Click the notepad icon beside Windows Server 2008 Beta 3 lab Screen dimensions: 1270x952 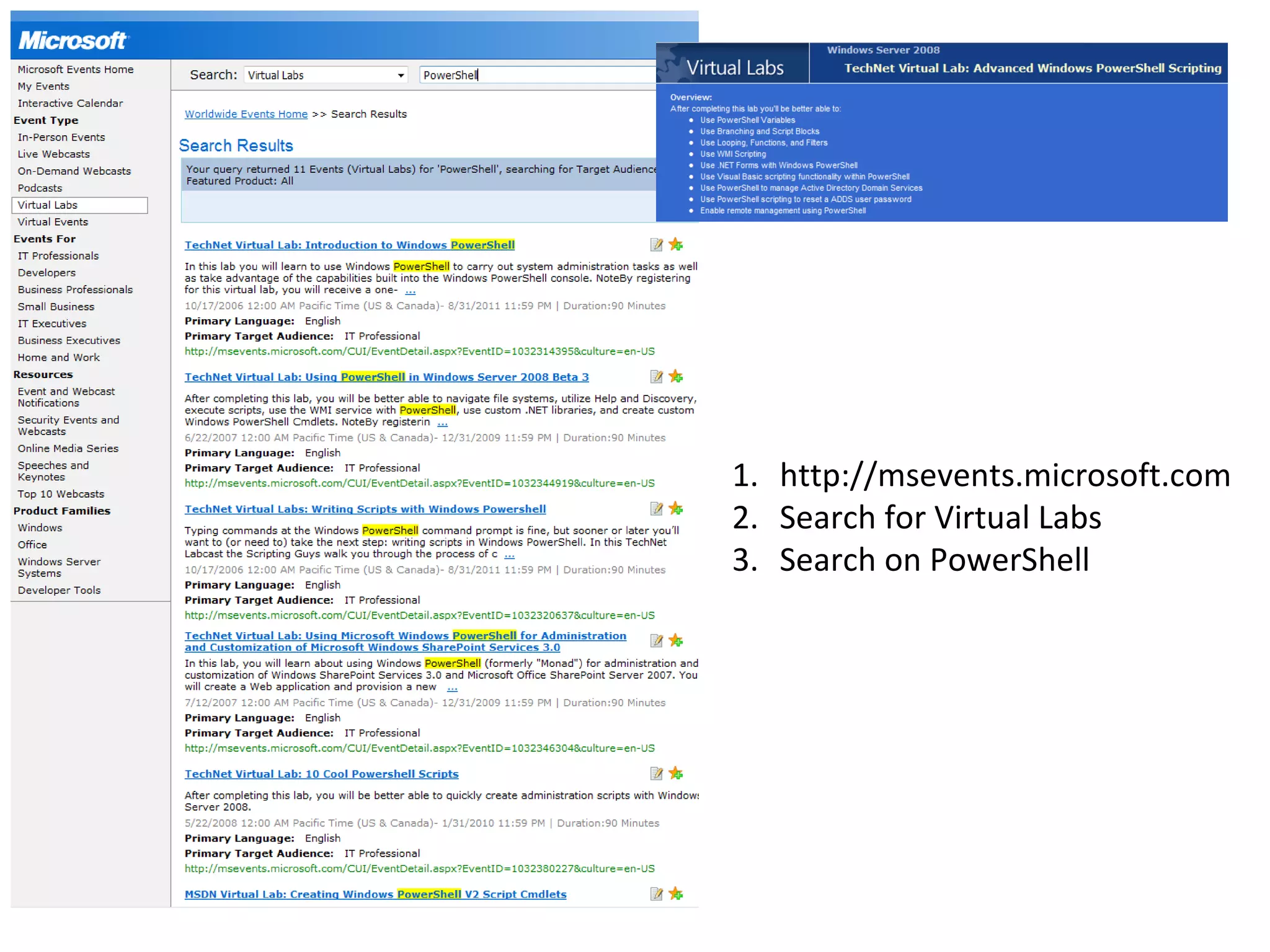click(x=656, y=377)
